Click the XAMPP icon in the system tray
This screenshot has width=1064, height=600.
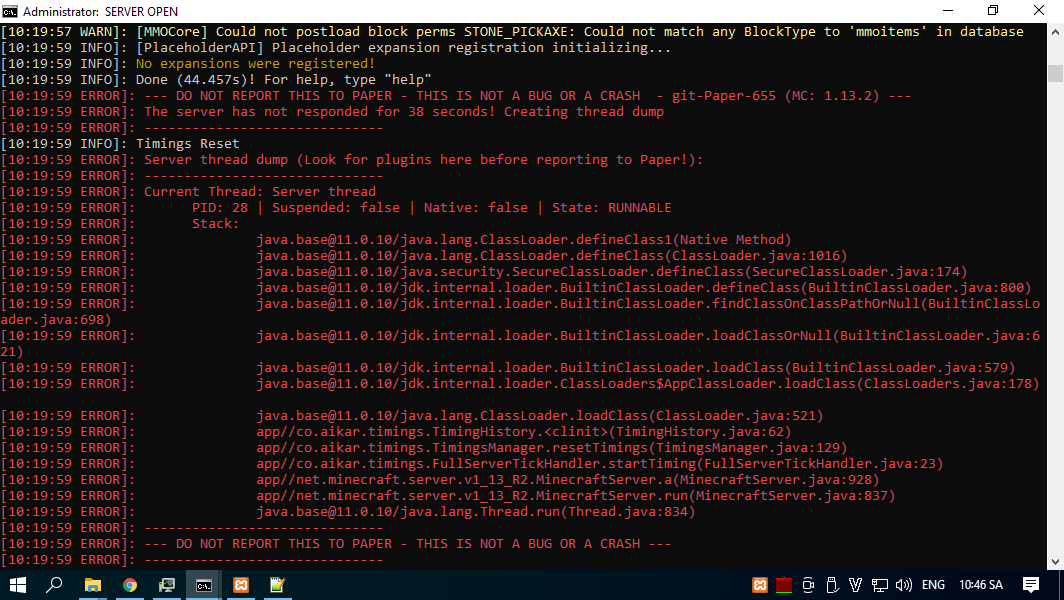[760, 585]
